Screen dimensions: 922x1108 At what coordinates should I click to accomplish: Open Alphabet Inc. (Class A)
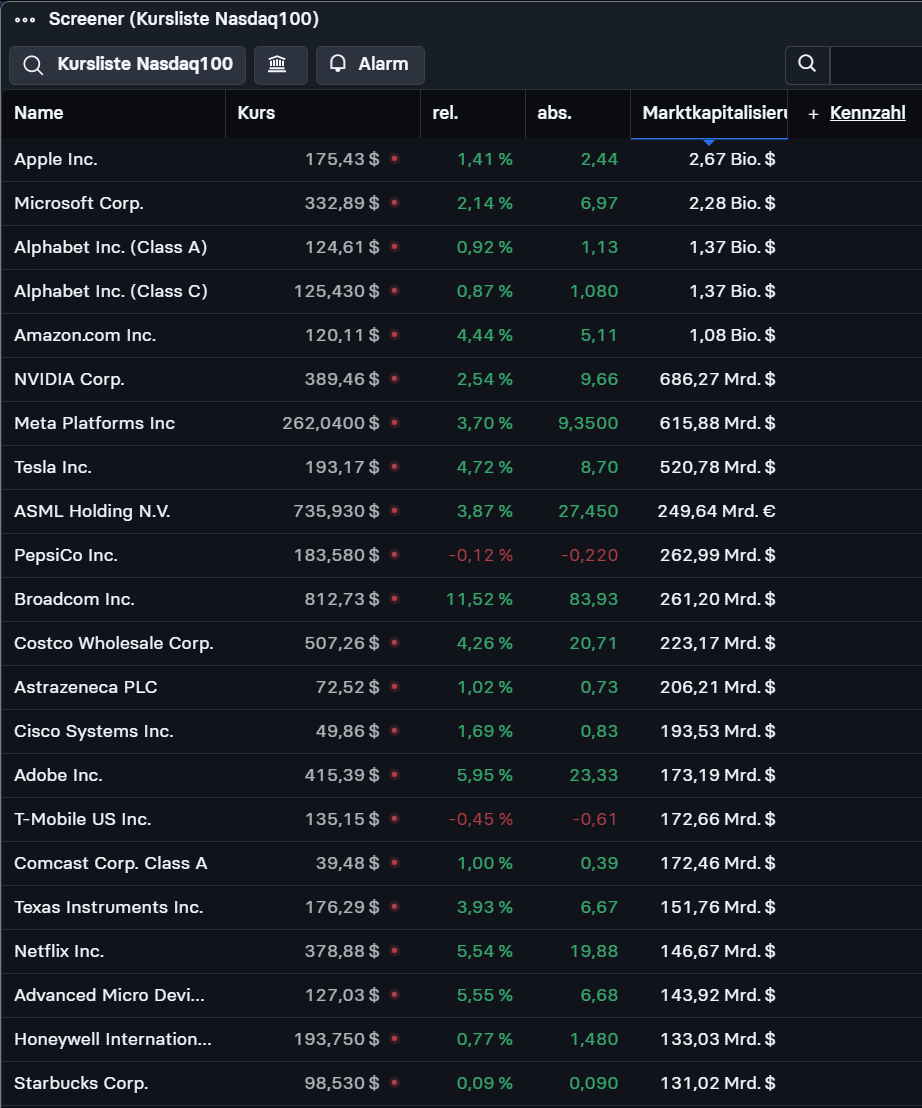(x=111, y=247)
